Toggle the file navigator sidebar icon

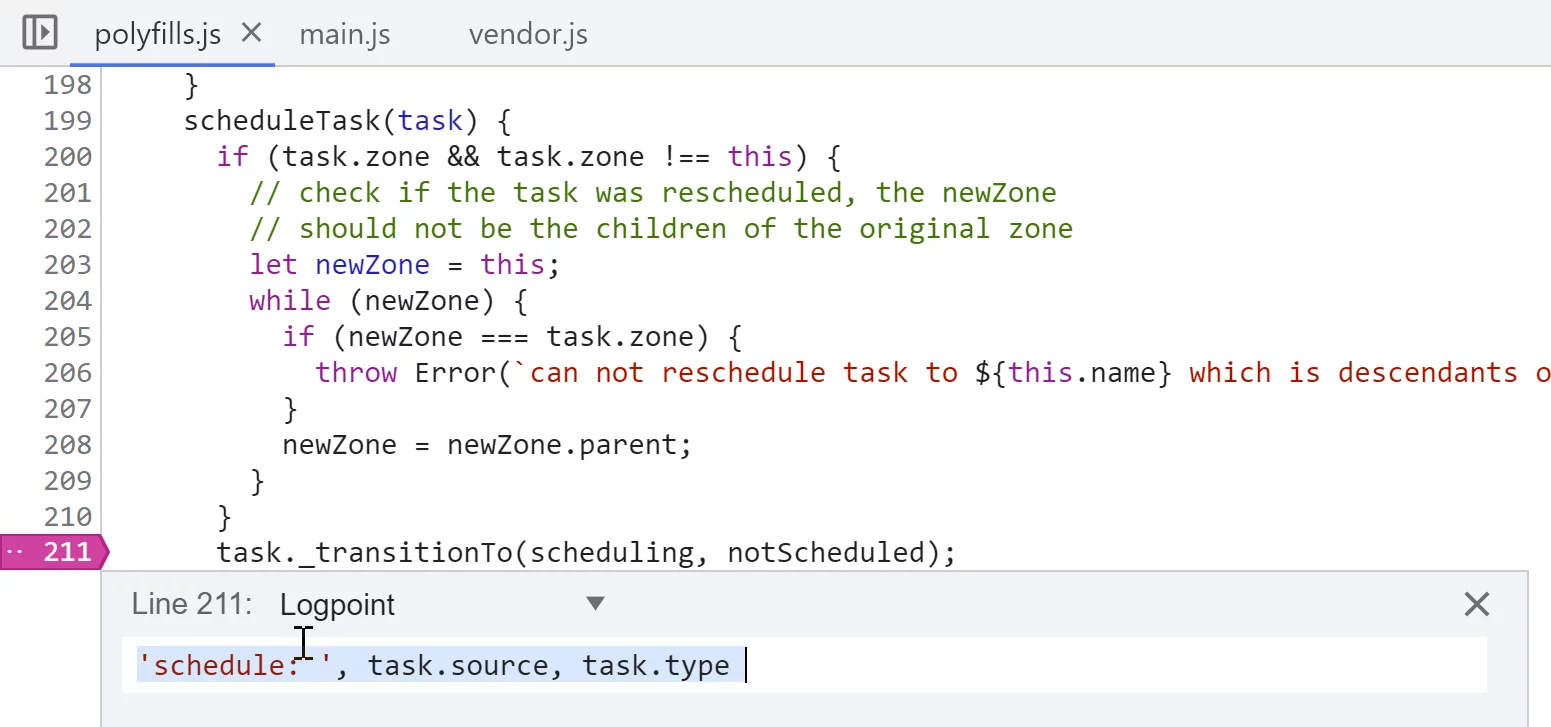[40, 33]
